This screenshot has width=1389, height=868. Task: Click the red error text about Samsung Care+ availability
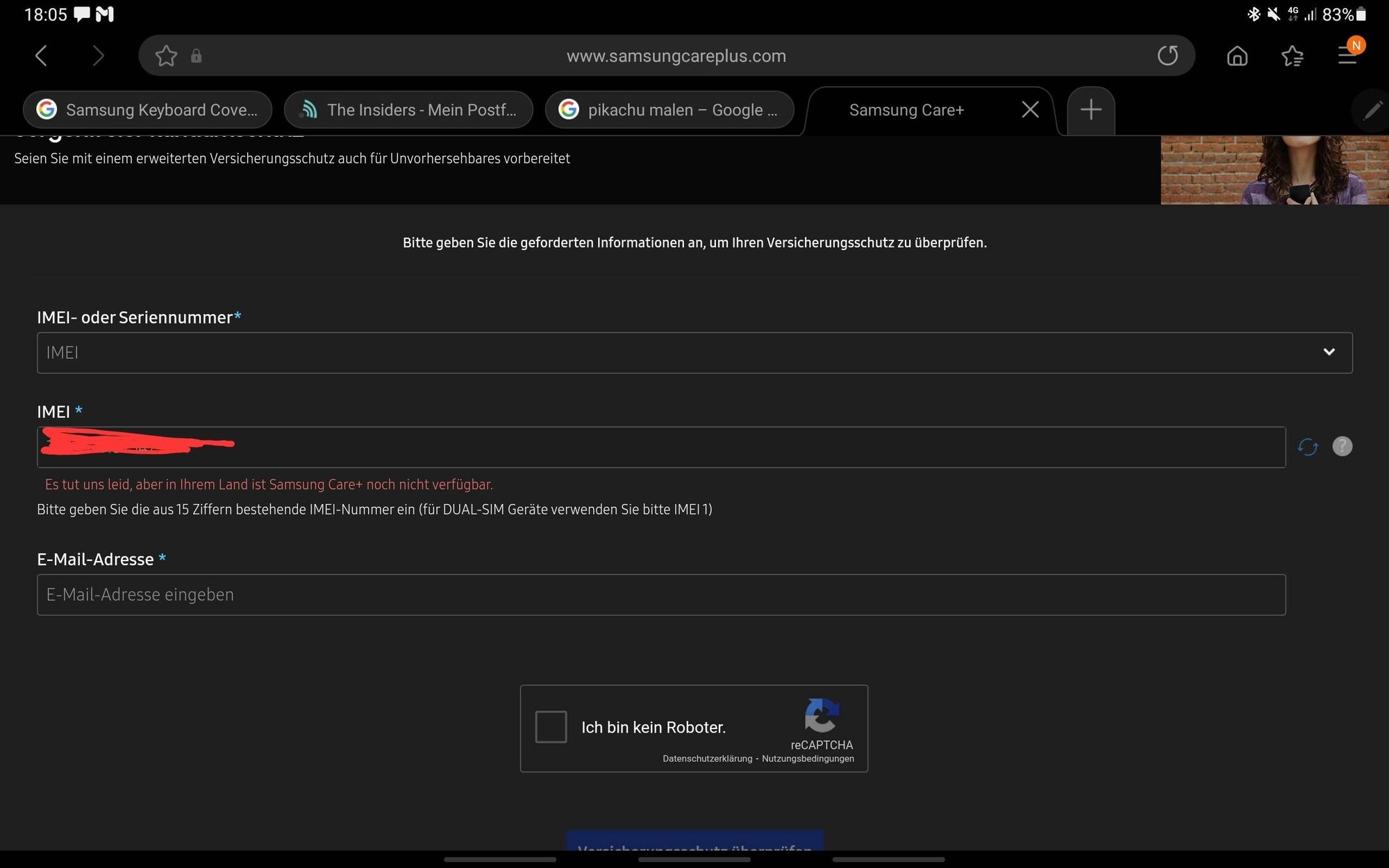click(x=269, y=485)
